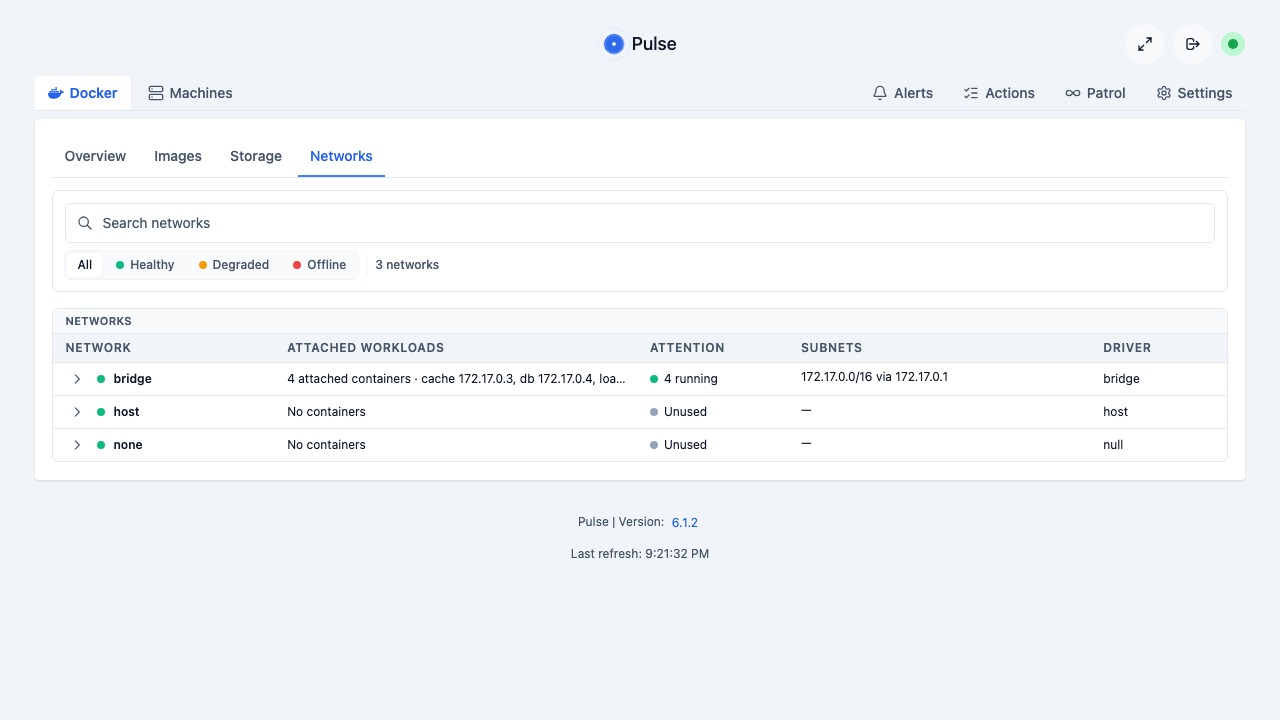This screenshot has height=720, width=1280.
Task: Click the Alerts bell icon
Action: (880, 93)
